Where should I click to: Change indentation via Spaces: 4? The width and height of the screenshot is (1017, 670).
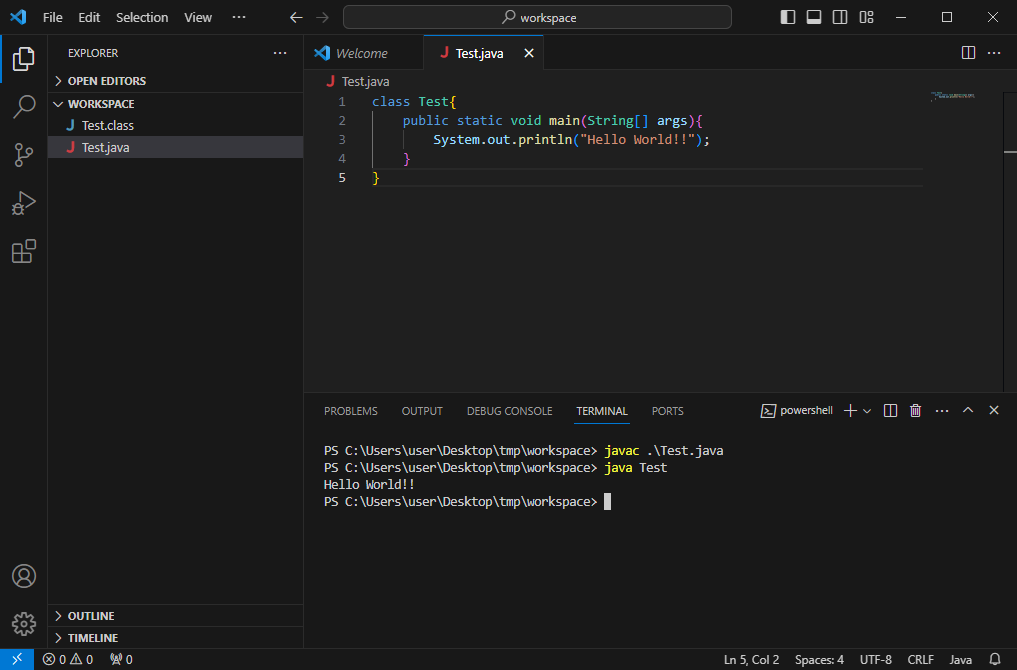click(819, 659)
